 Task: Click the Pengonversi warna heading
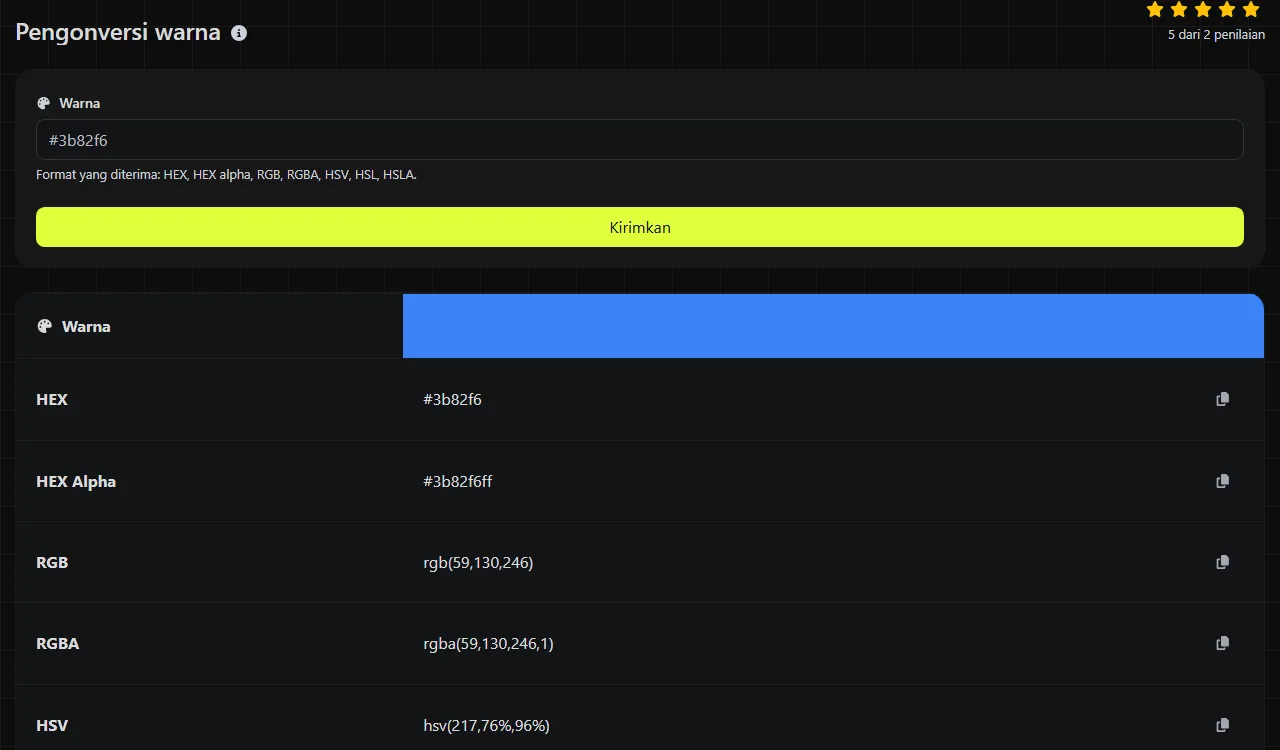[118, 32]
